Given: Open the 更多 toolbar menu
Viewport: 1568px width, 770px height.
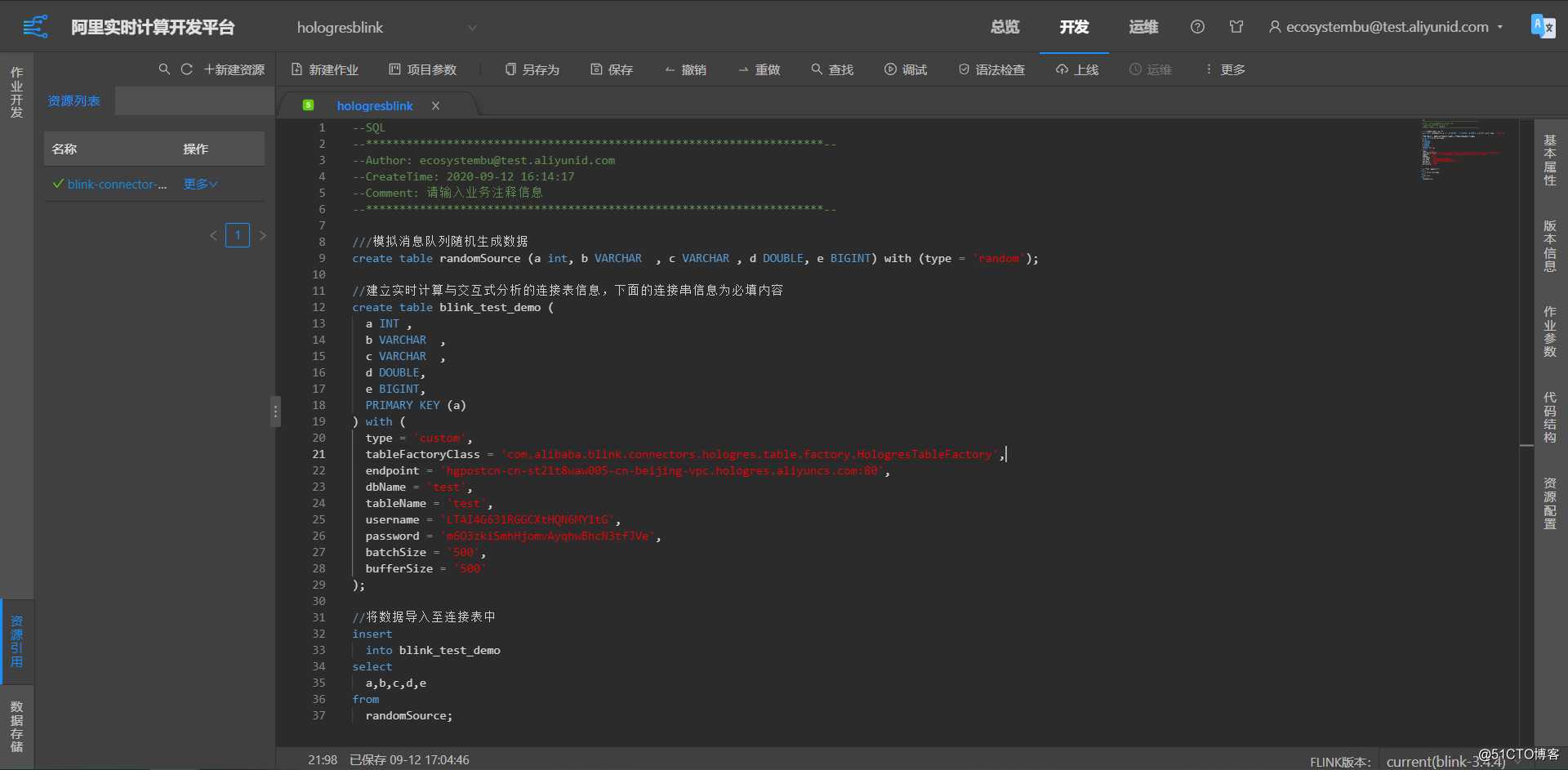Looking at the screenshot, I should [x=1225, y=69].
